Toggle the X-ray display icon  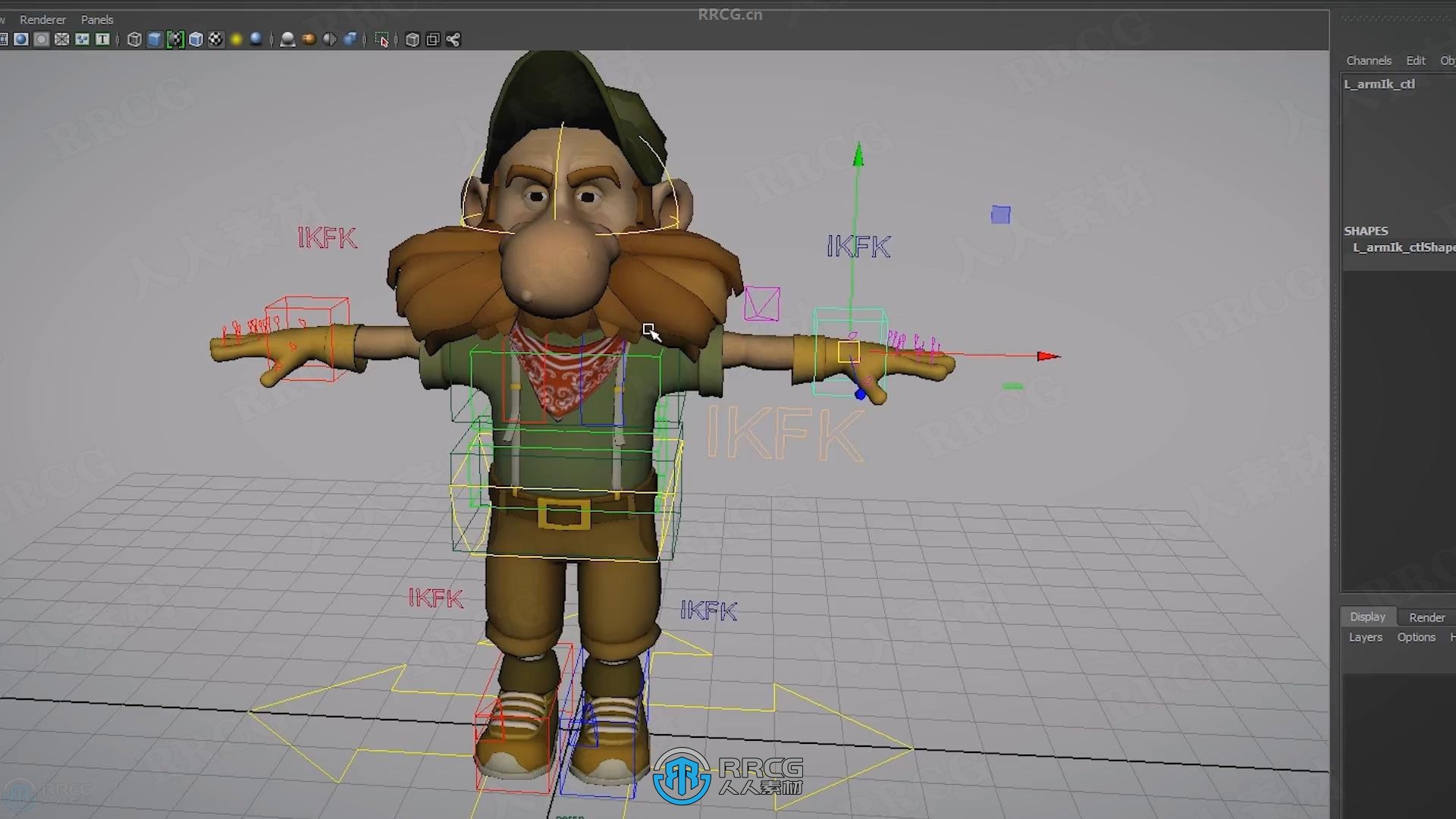[x=413, y=39]
